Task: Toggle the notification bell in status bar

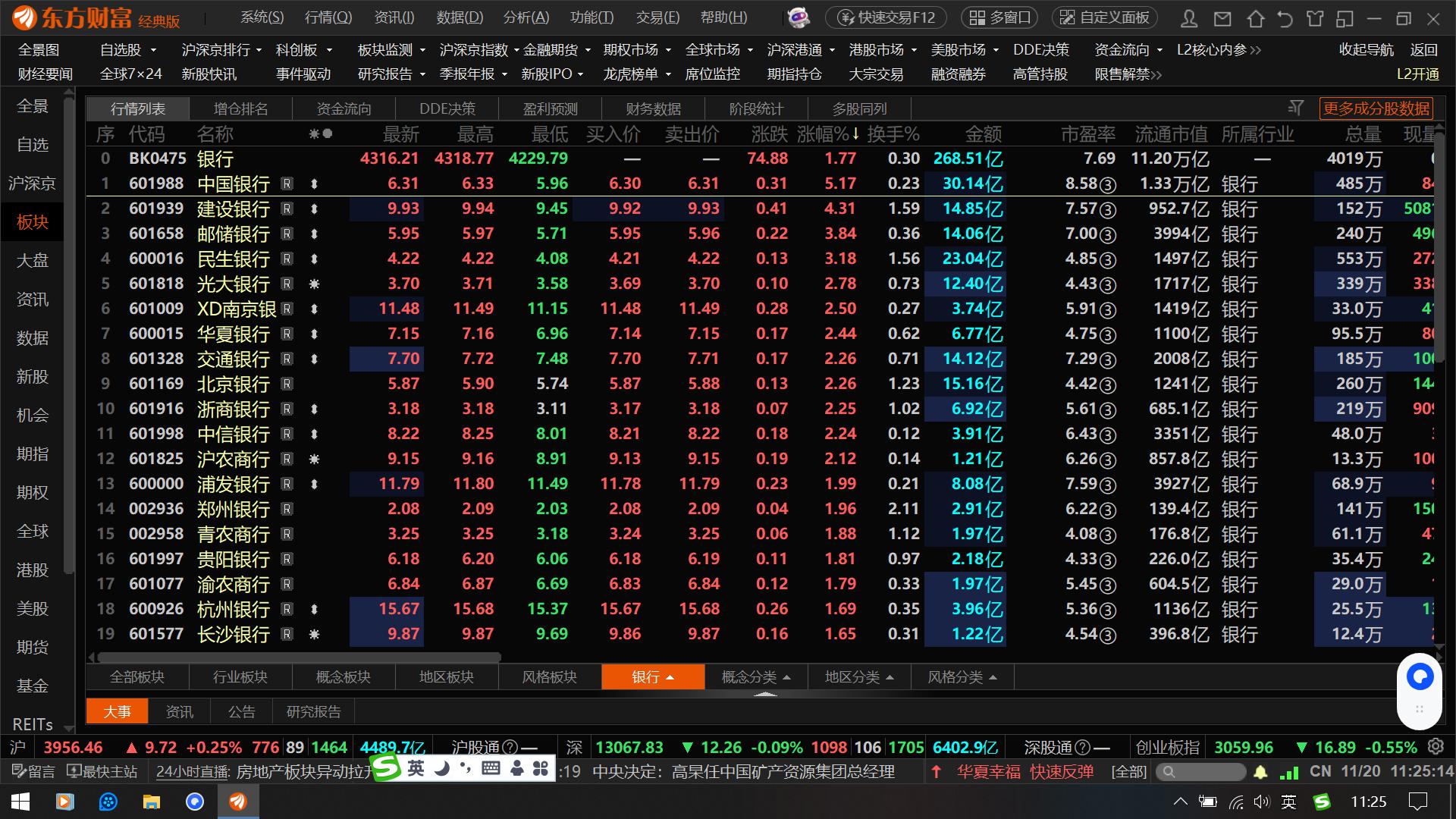Action: tap(1260, 772)
